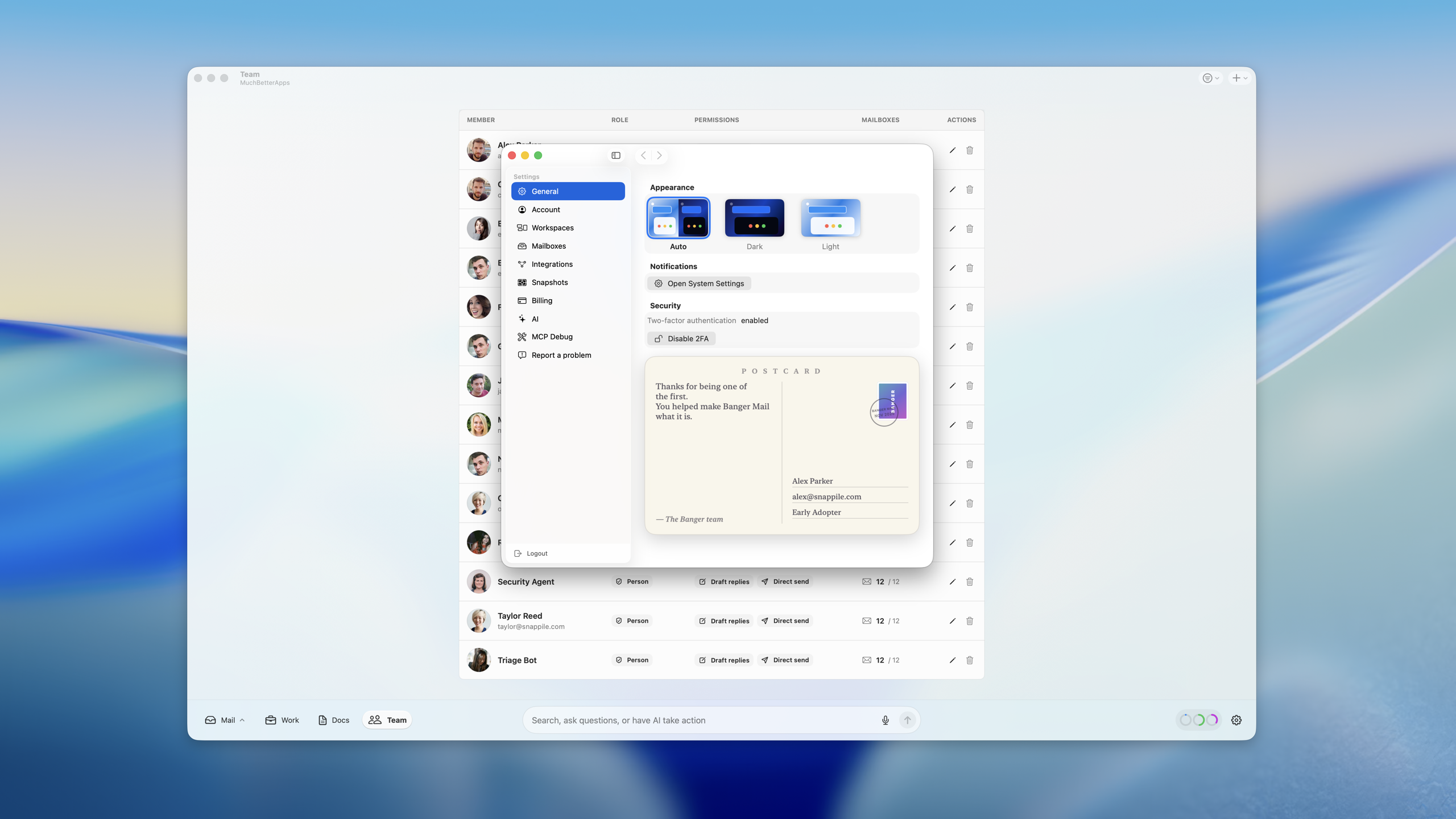Click mailbox count for Taylor Reed
Image resolution: width=1456 pixels, height=819 pixels.
pyautogui.click(x=880, y=621)
